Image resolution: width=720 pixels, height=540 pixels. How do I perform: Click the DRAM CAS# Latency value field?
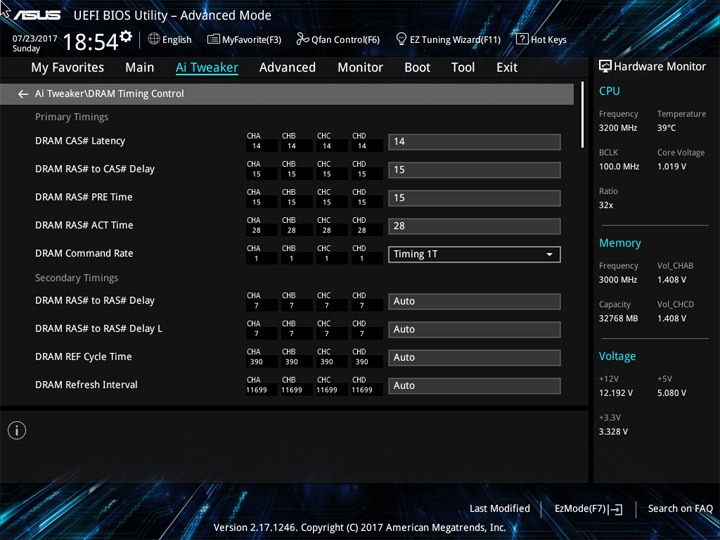pyautogui.click(x=474, y=142)
